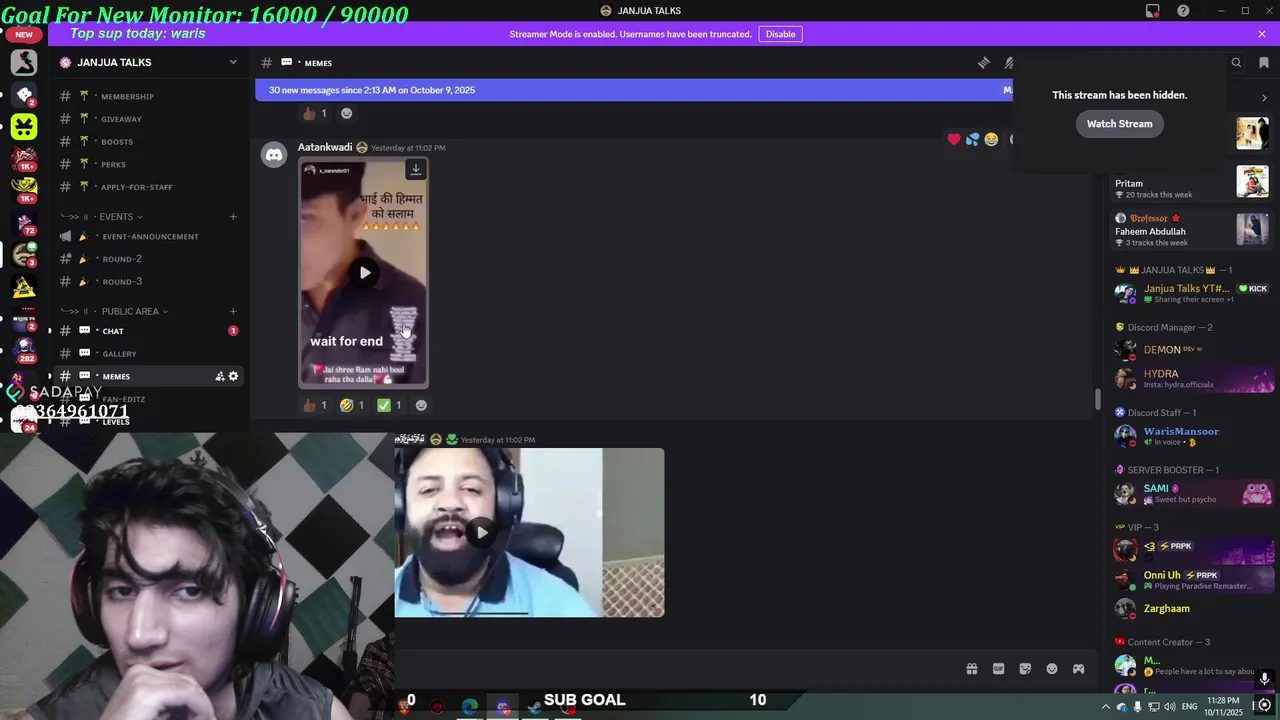Open the GIF picker
Screen dimensions: 1280x720
998,669
